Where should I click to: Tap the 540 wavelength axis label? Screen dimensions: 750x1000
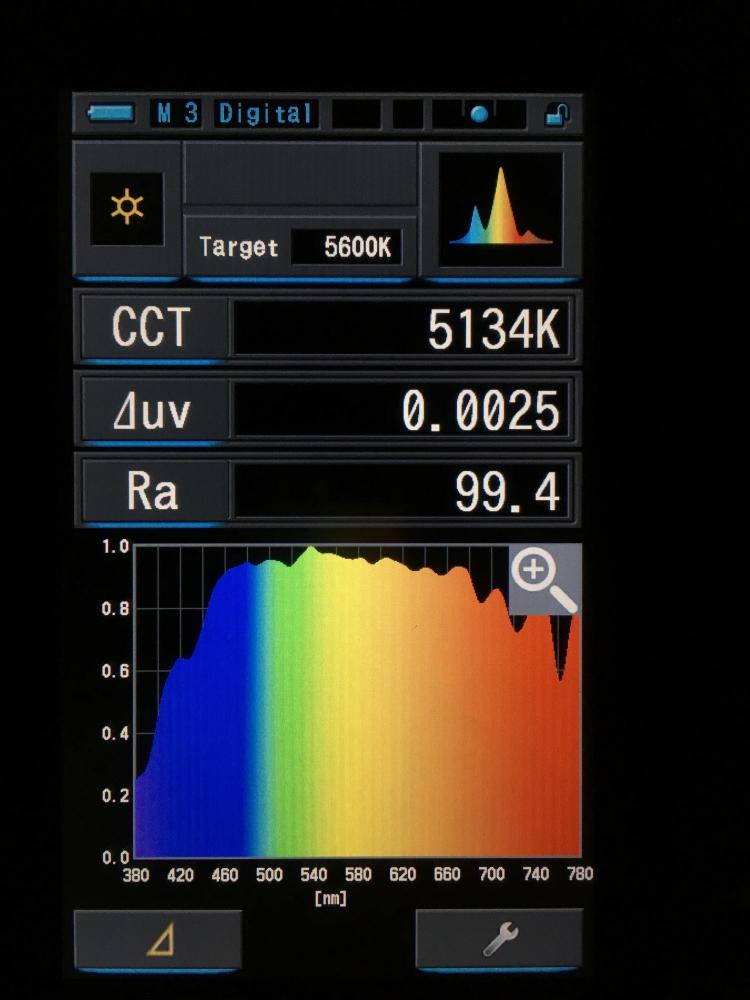tap(314, 874)
